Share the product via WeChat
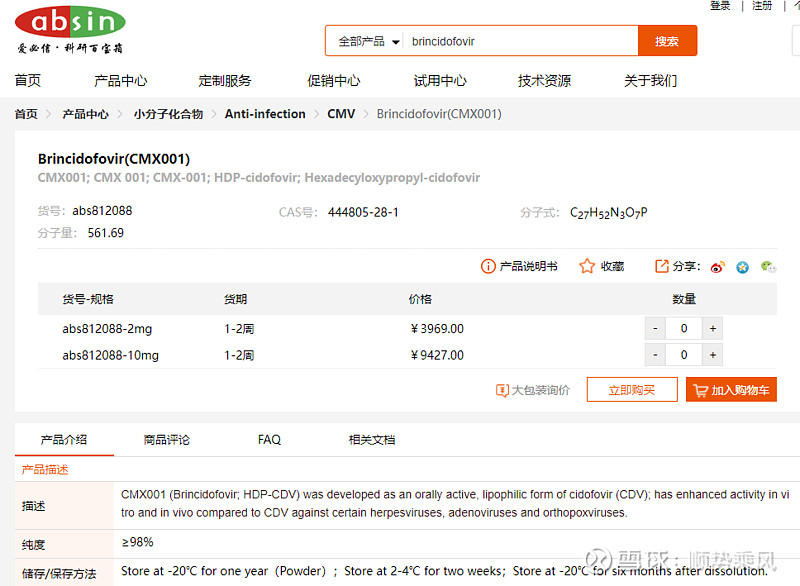The image size is (800, 586). pyautogui.click(x=766, y=267)
